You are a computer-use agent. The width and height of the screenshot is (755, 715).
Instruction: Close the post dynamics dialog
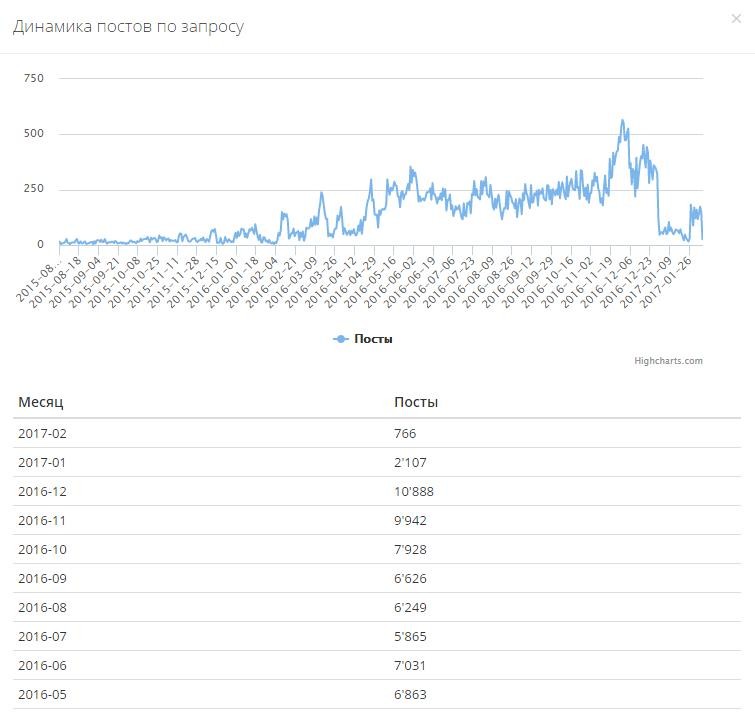coord(736,19)
